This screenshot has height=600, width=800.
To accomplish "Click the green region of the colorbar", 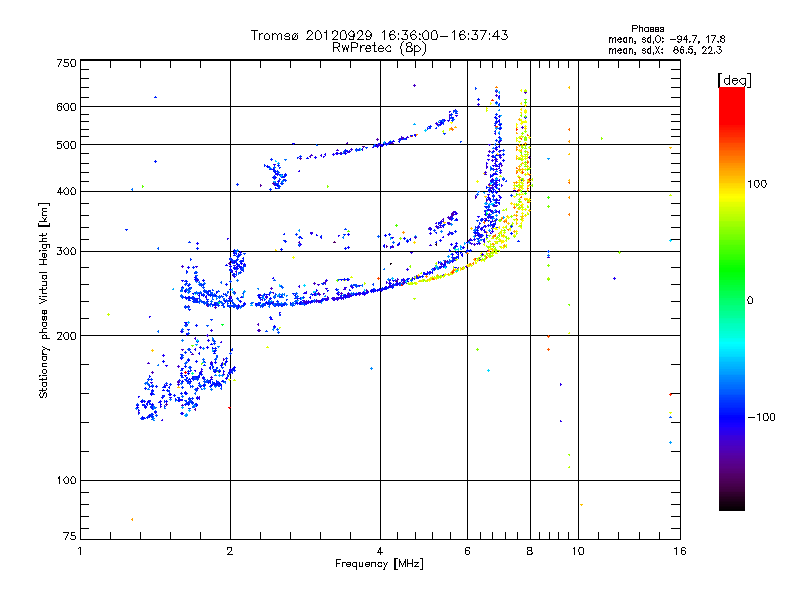I will click(x=732, y=270).
